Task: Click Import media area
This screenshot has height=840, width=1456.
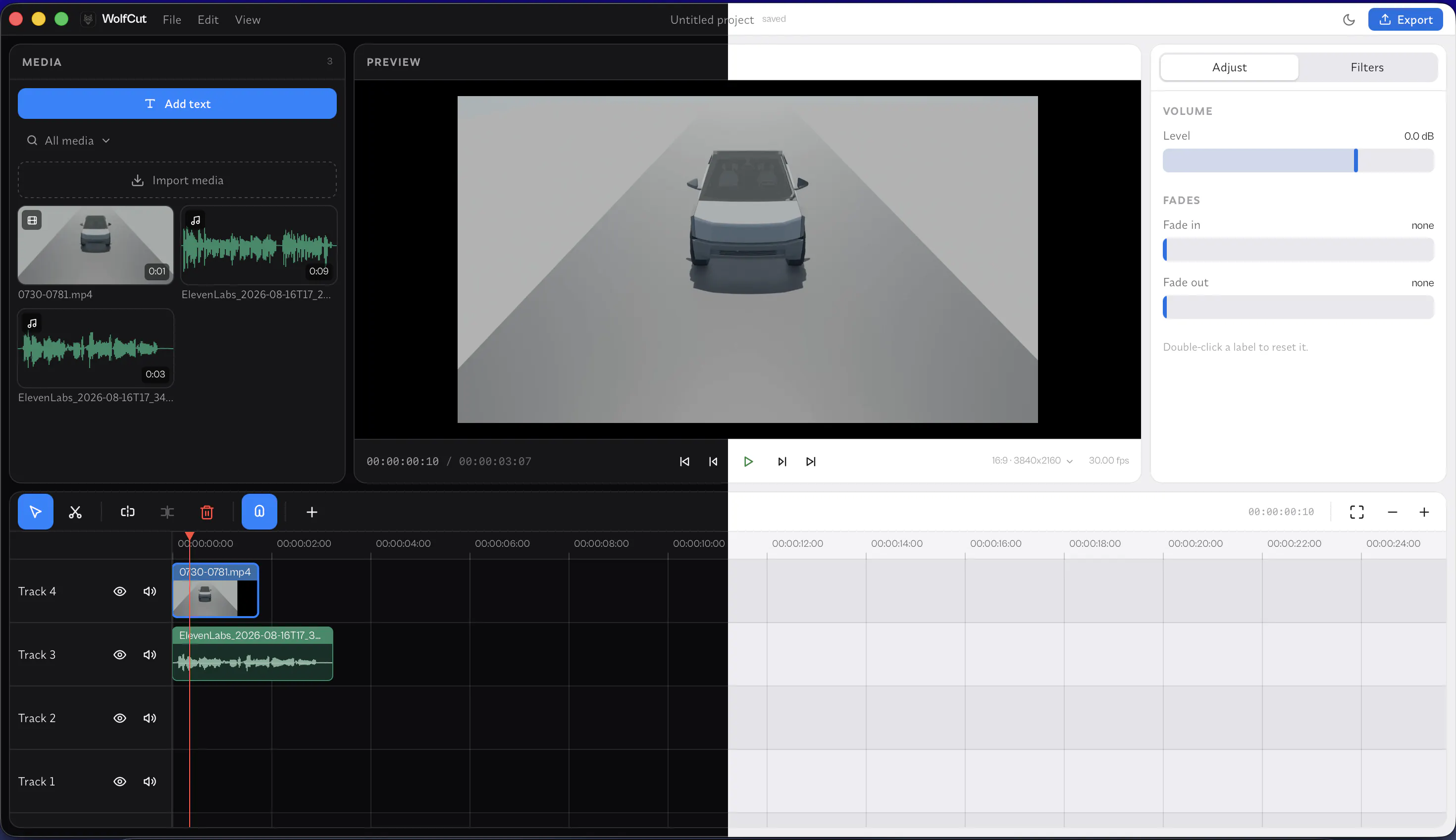Action: [x=177, y=181]
